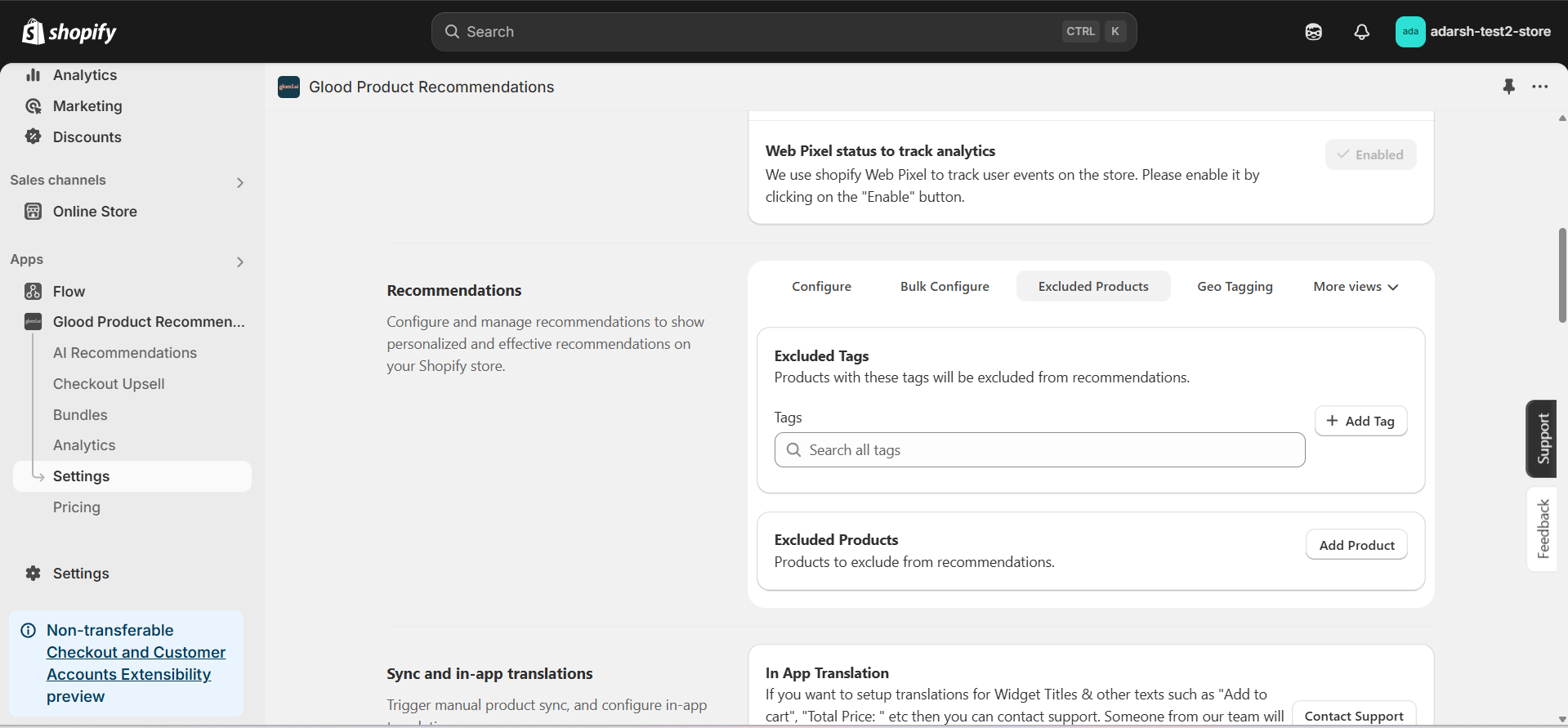Click the bottom Settings gear icon

pos(34,574)
